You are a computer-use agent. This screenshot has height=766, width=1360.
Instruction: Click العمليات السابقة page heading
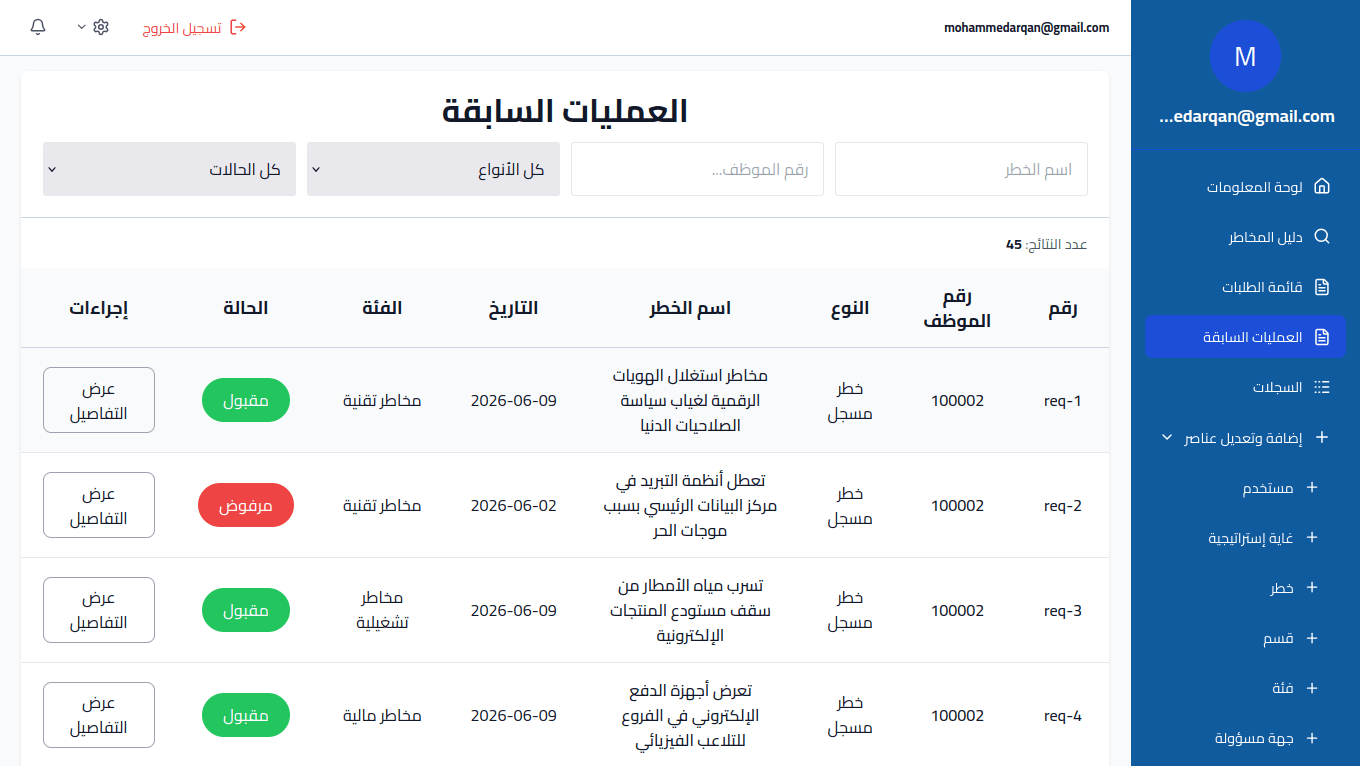point(565,110)
